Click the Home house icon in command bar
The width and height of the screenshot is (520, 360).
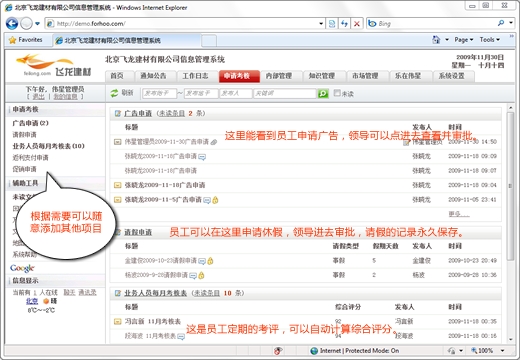pos(436,40)
